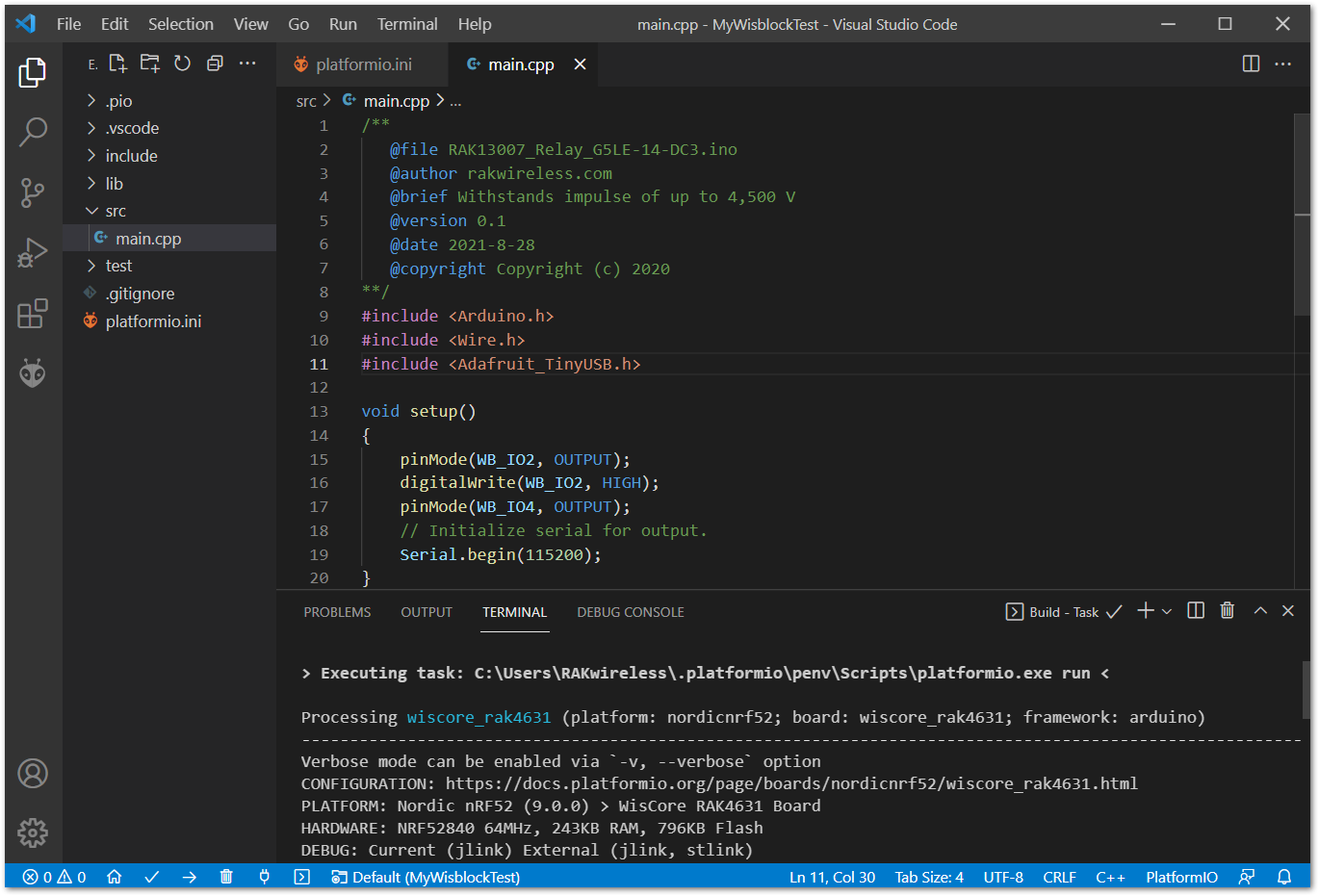Expand the include folder
Viewport: 1319px width, 896px height.
click(169, 156)
